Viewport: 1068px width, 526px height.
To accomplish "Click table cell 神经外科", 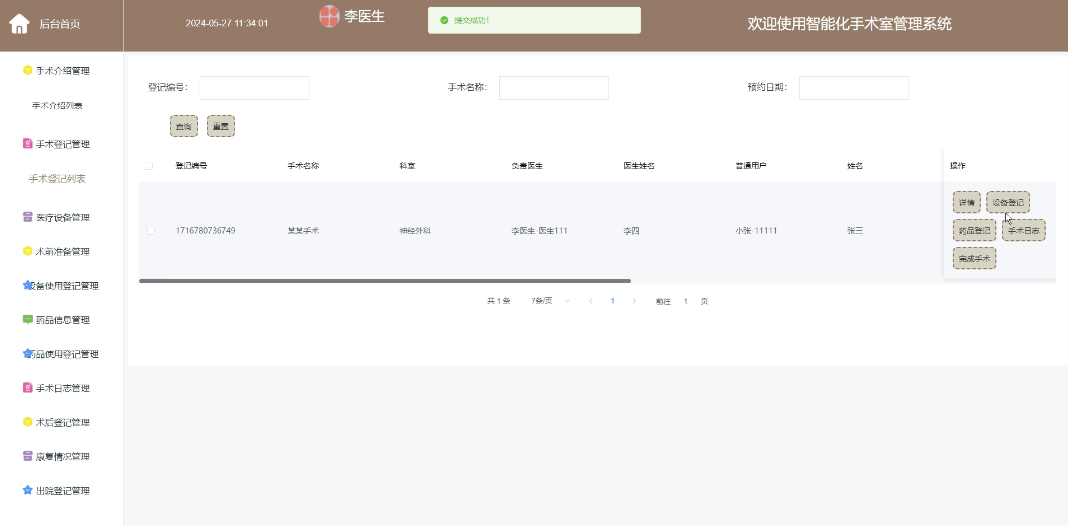I will coord(415,231).
